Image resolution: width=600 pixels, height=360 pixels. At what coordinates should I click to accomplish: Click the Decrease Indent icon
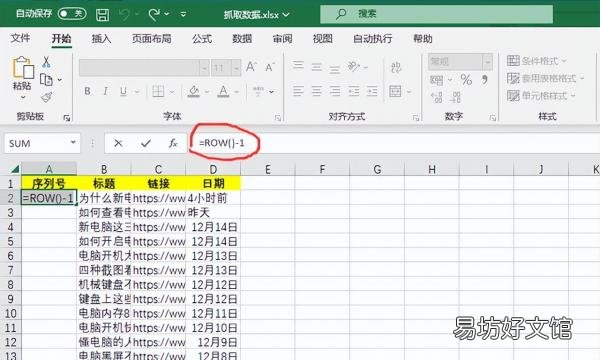pos(354,91)
